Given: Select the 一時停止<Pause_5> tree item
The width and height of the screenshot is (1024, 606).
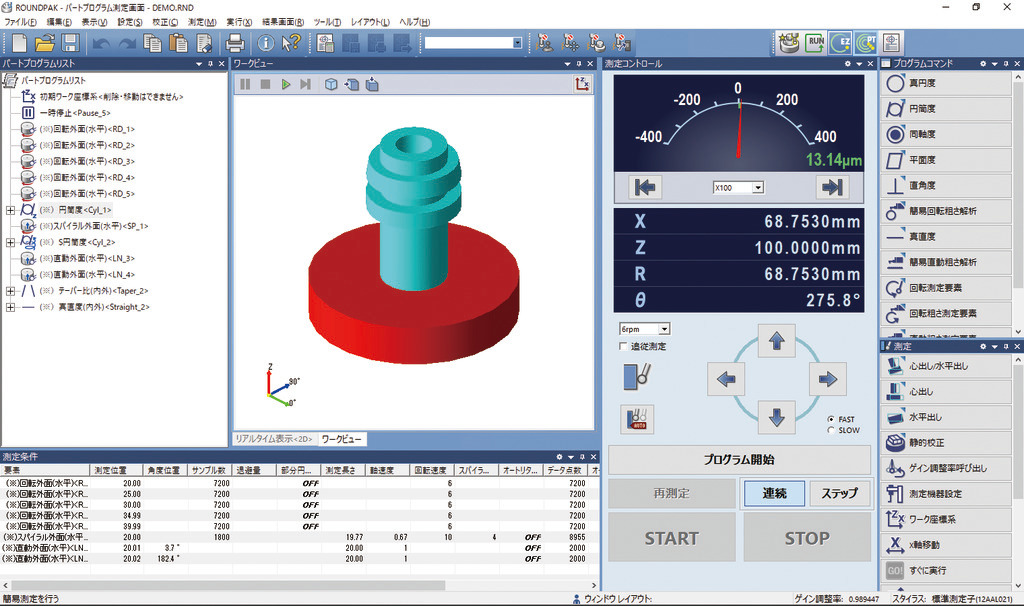Looking at the screenshot, I should (x=75, y=113).
